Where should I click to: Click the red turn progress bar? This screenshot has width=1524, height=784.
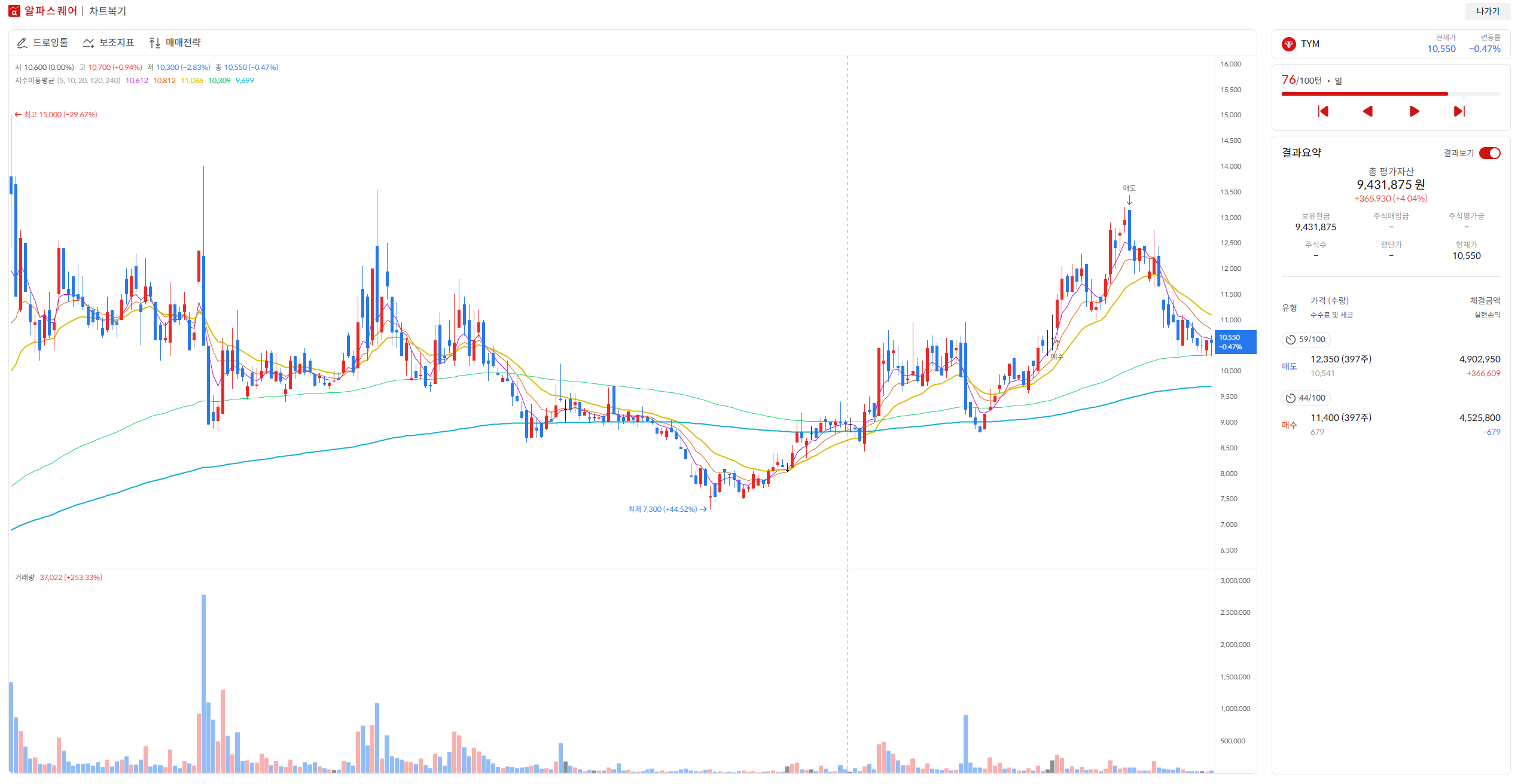pos(1364,94)
